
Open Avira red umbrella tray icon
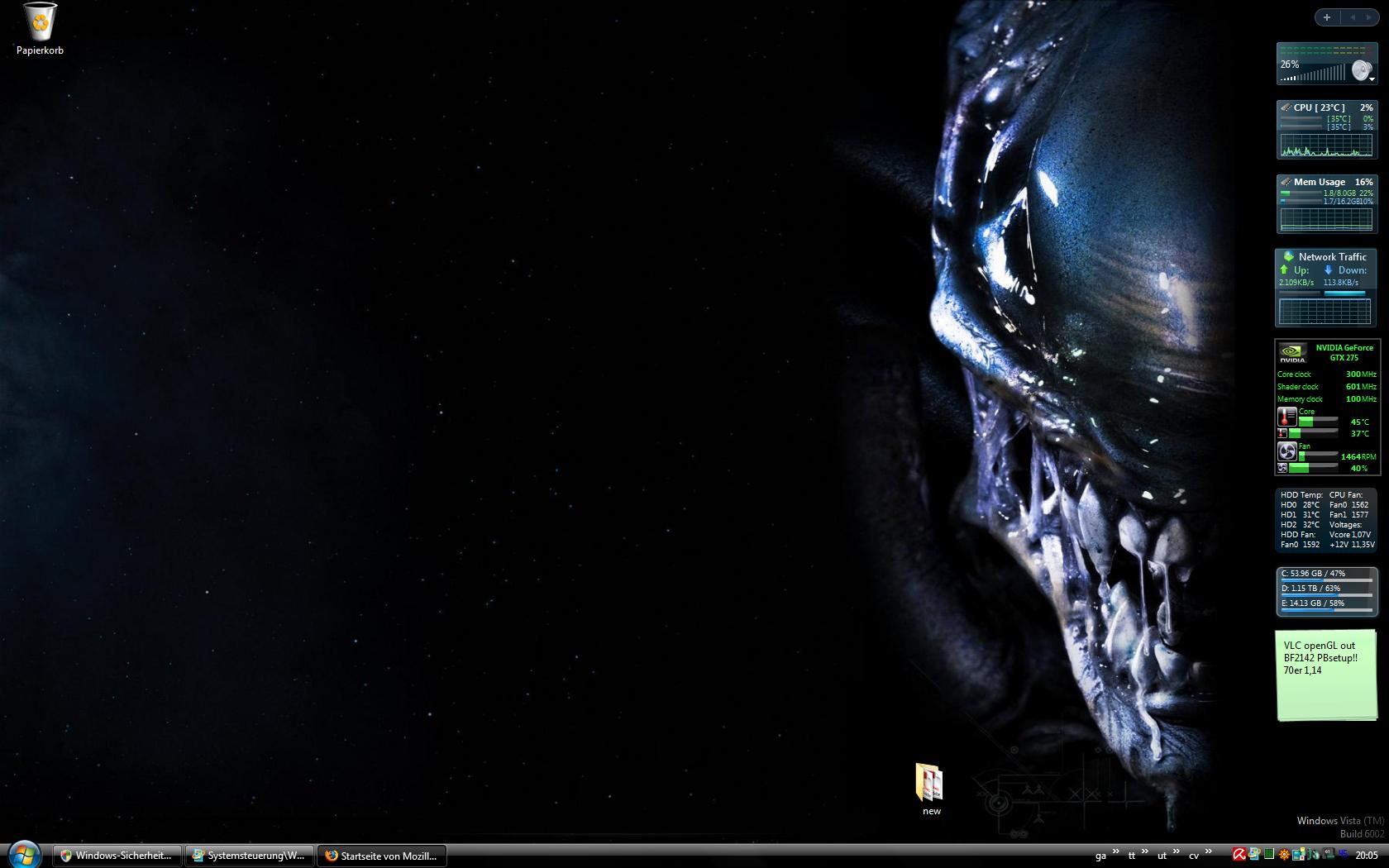pos(1239,854)
